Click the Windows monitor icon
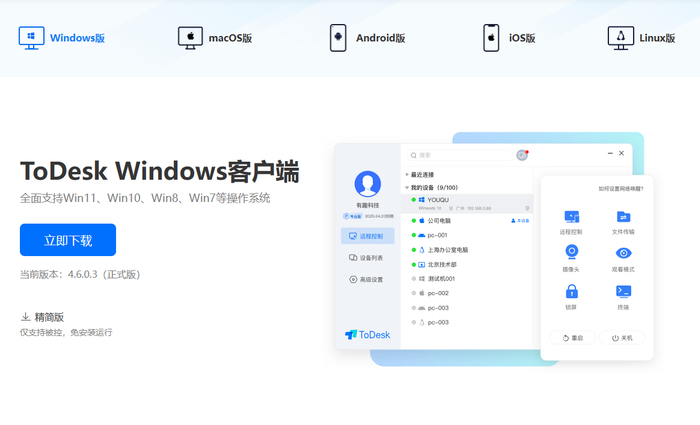Image resolution: width=700 pixels, height=425 pixels. pyautogui.click(x=31, y=38)
